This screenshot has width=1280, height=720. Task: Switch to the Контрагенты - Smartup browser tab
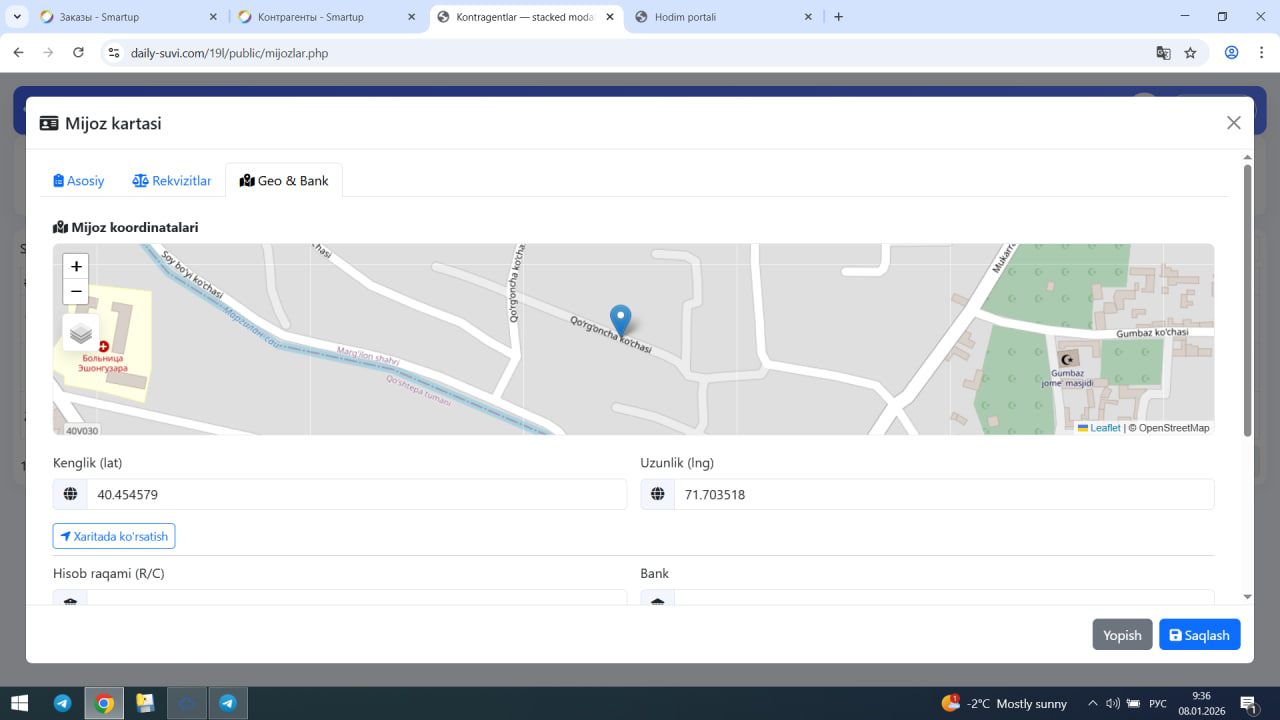click(x=326, y=17)
